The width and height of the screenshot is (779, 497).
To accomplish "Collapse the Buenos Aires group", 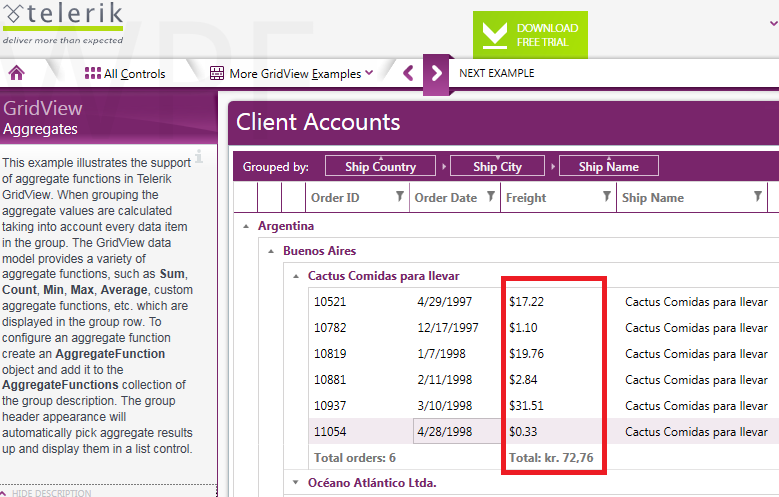I will tap(271, 251).
